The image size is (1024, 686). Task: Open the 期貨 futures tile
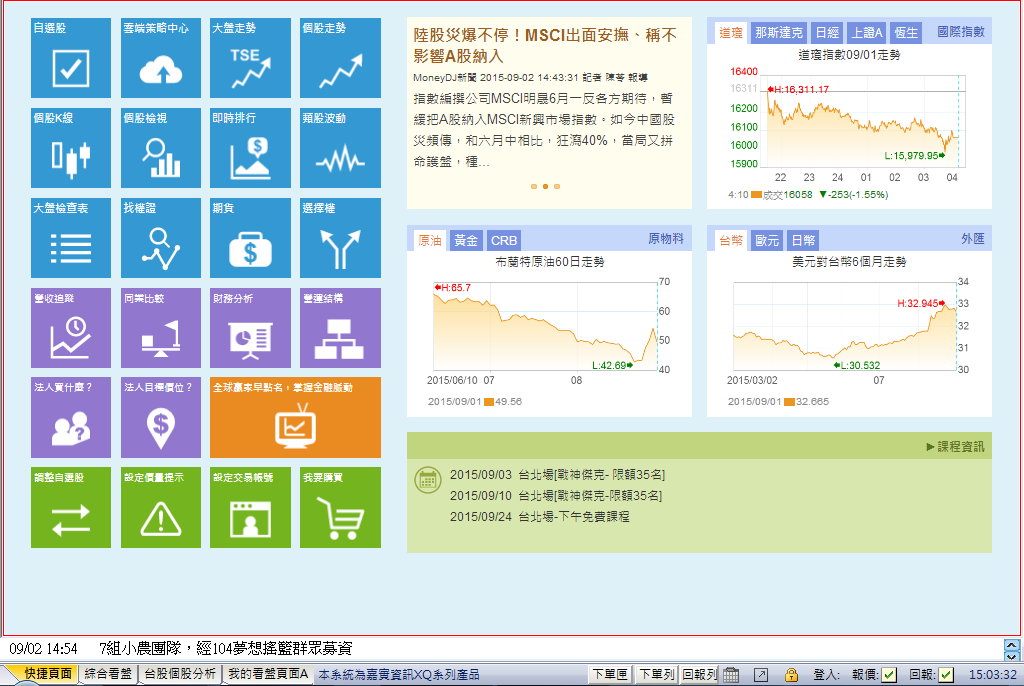click(x=250, y=238)
